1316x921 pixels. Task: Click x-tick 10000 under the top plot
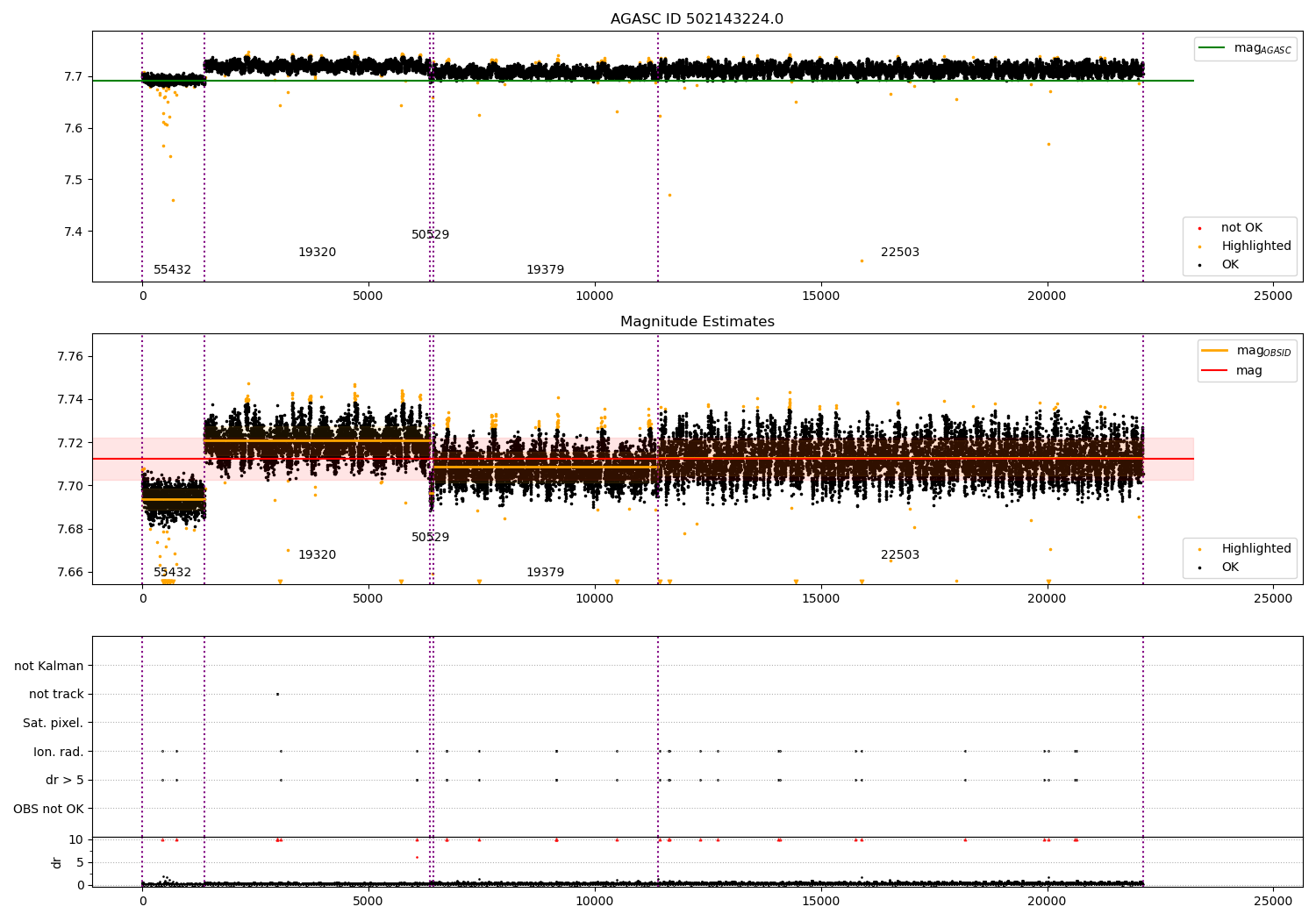[594, 296]
